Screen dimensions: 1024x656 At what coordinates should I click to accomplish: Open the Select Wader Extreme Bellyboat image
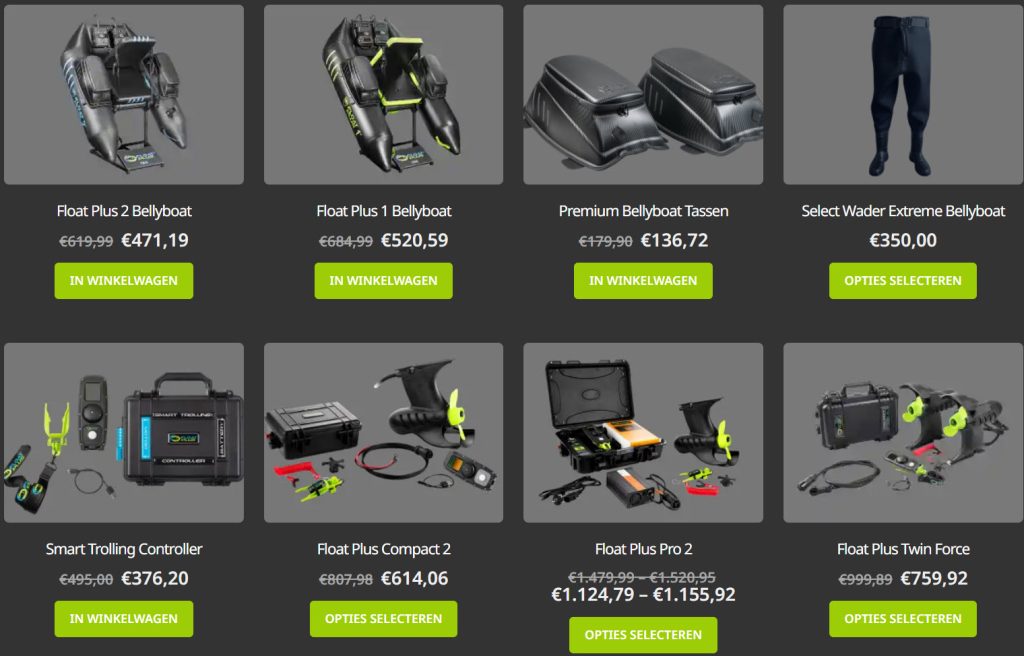(x=903, y=95)
